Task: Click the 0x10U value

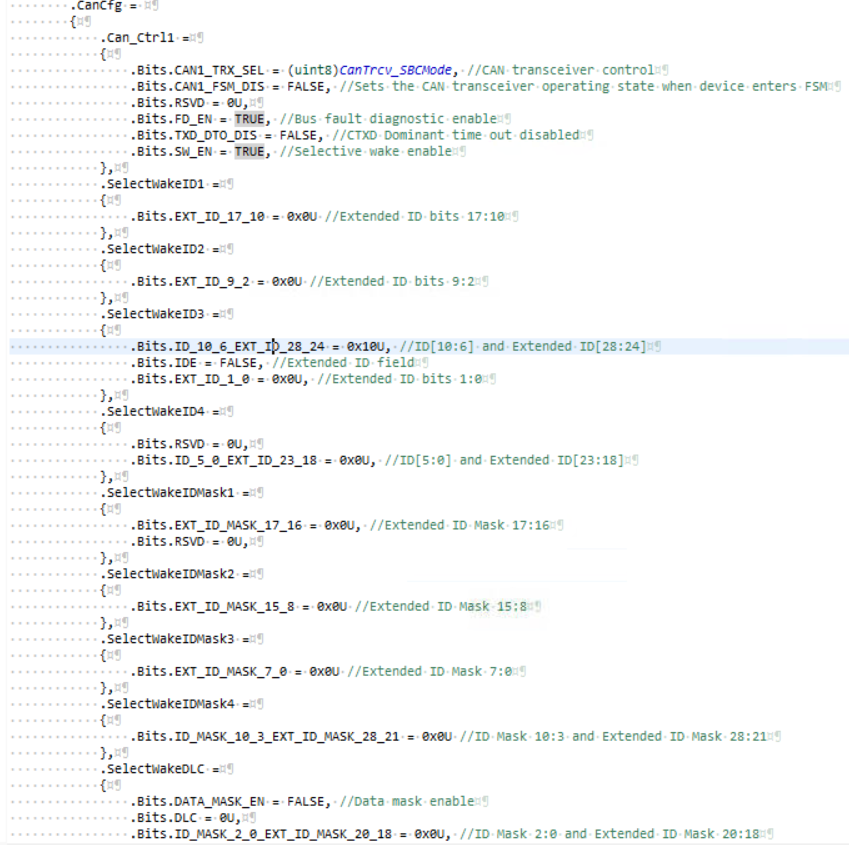Action: coord(365,346)
